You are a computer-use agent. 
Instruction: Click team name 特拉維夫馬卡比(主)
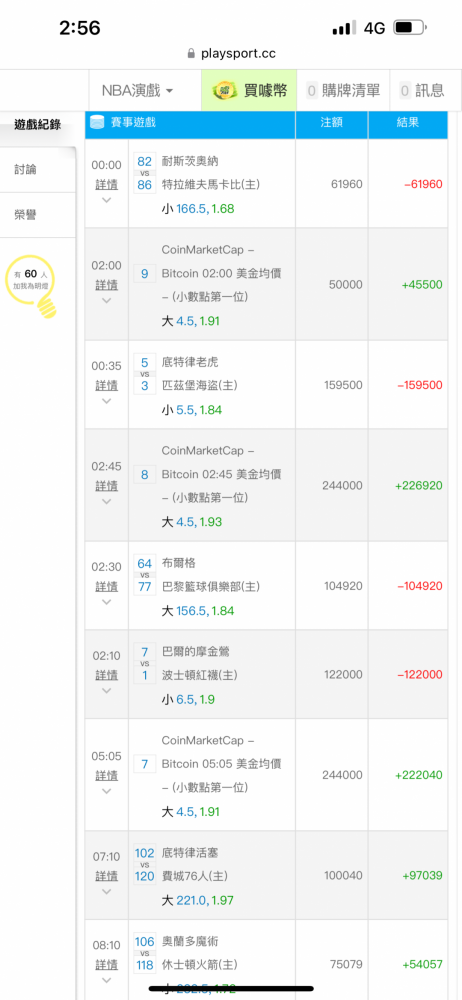point(211,184)
